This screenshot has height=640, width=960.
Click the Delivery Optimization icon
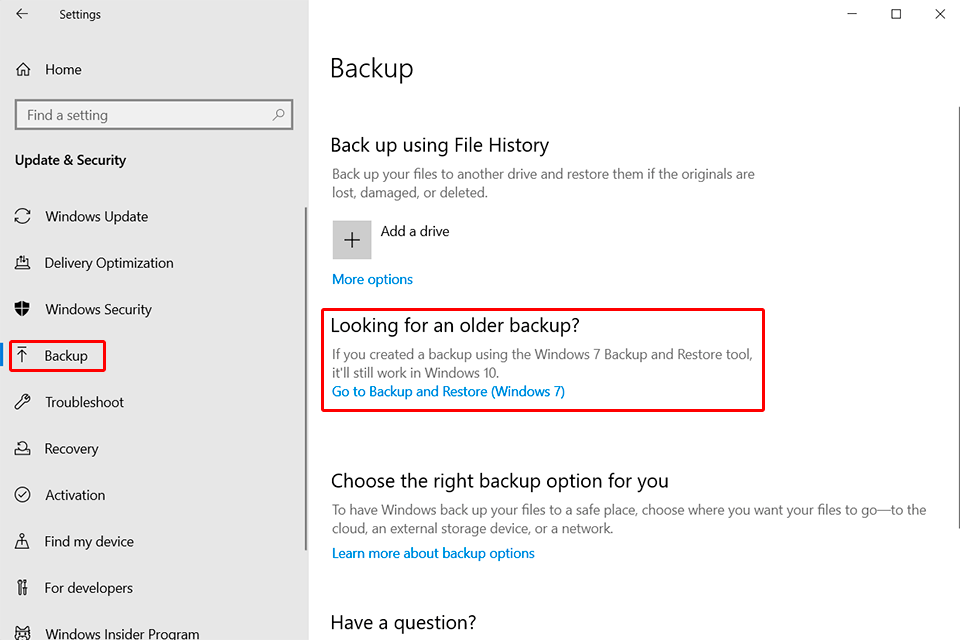[x=23, y=263]
